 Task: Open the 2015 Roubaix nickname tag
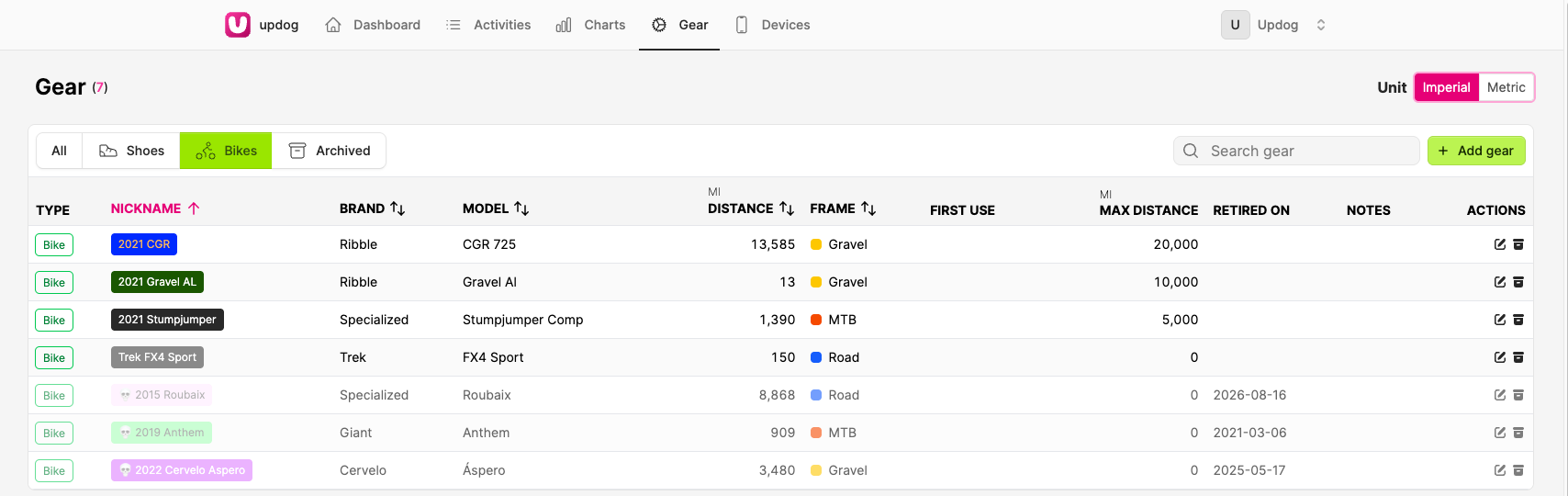tap(162, 395)
